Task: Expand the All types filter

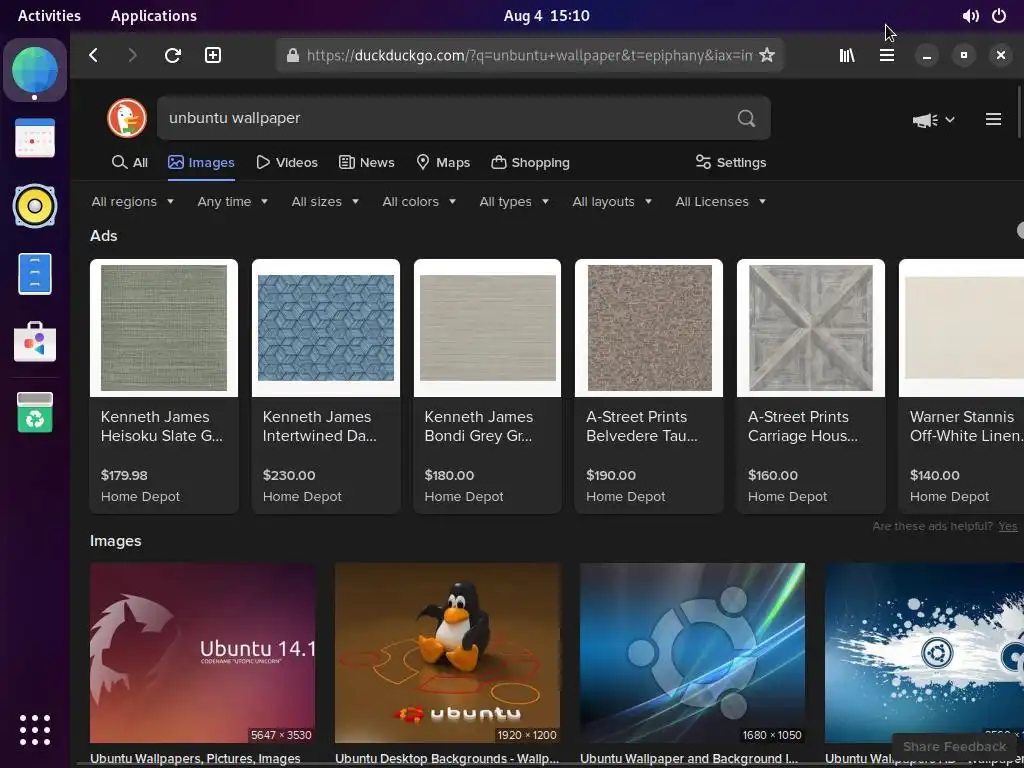Action: tap(514, 202)
